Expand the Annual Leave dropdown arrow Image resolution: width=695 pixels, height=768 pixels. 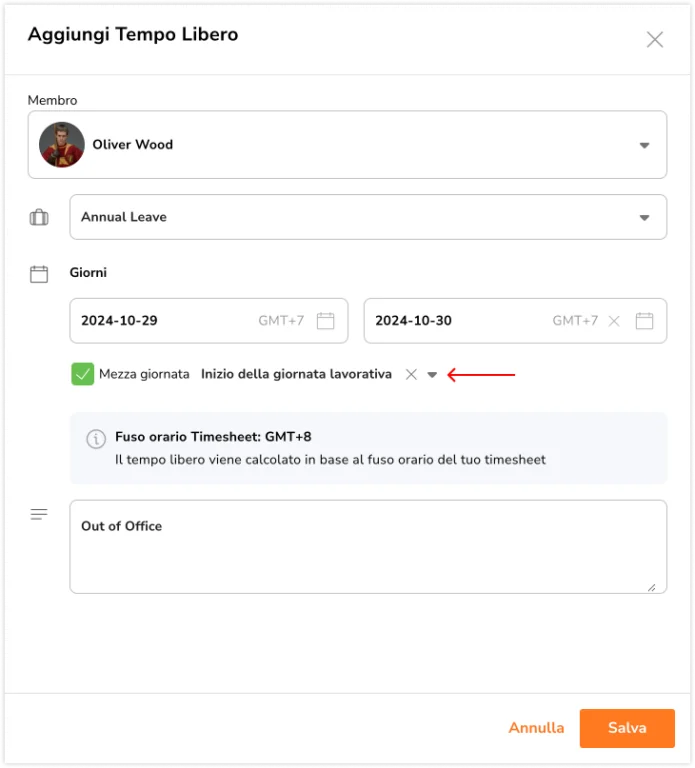(644, 217)
